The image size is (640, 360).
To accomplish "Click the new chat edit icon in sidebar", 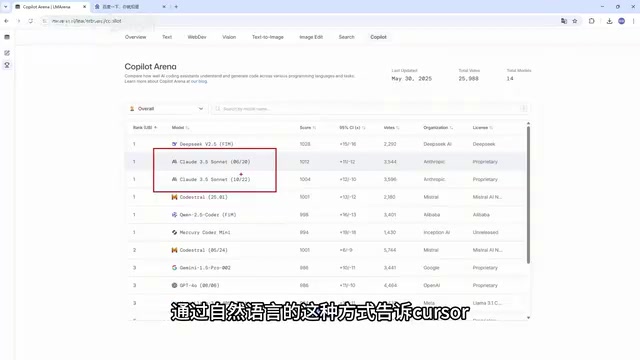I will [7, 53].
